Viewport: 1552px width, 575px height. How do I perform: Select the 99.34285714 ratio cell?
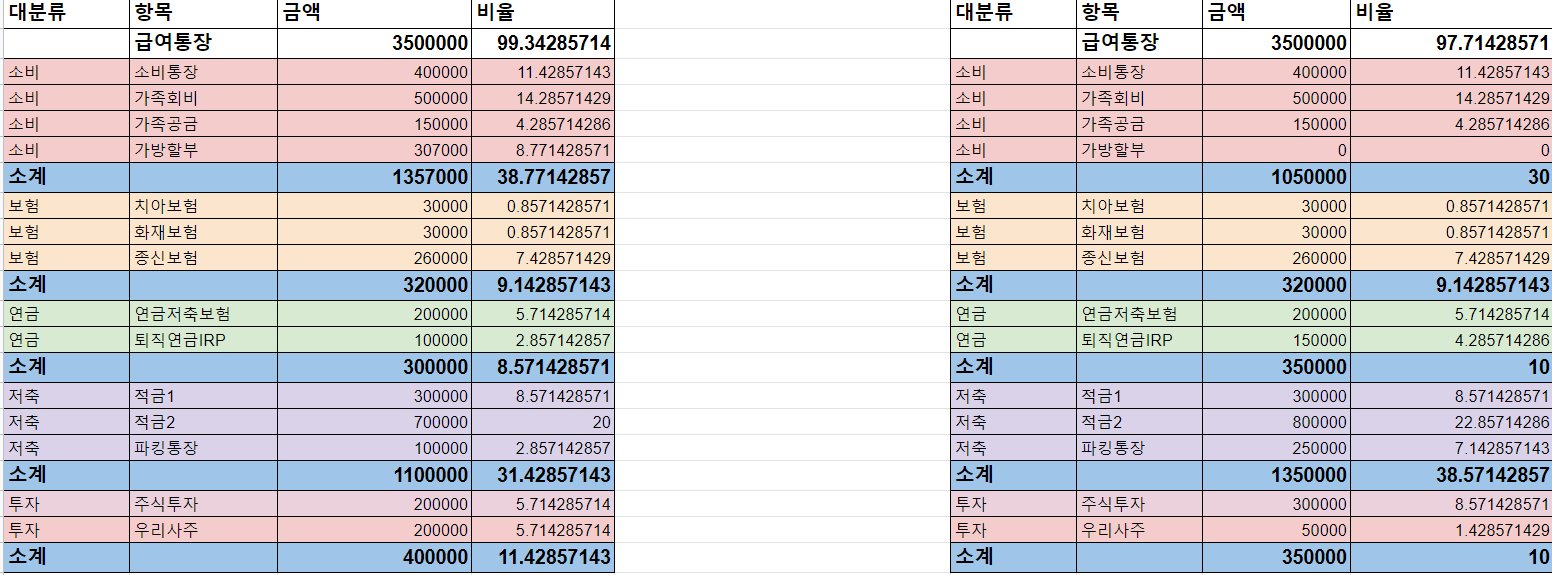542,44
